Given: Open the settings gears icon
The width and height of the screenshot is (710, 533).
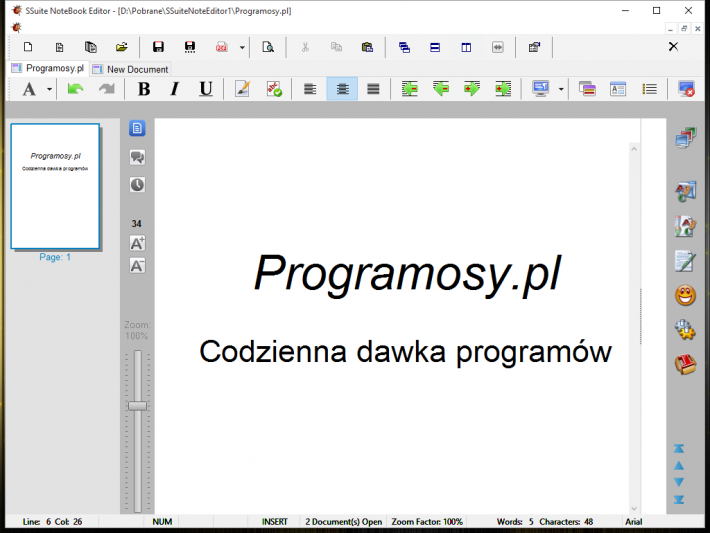Looking at the screenshot, I should click(685, 330).
